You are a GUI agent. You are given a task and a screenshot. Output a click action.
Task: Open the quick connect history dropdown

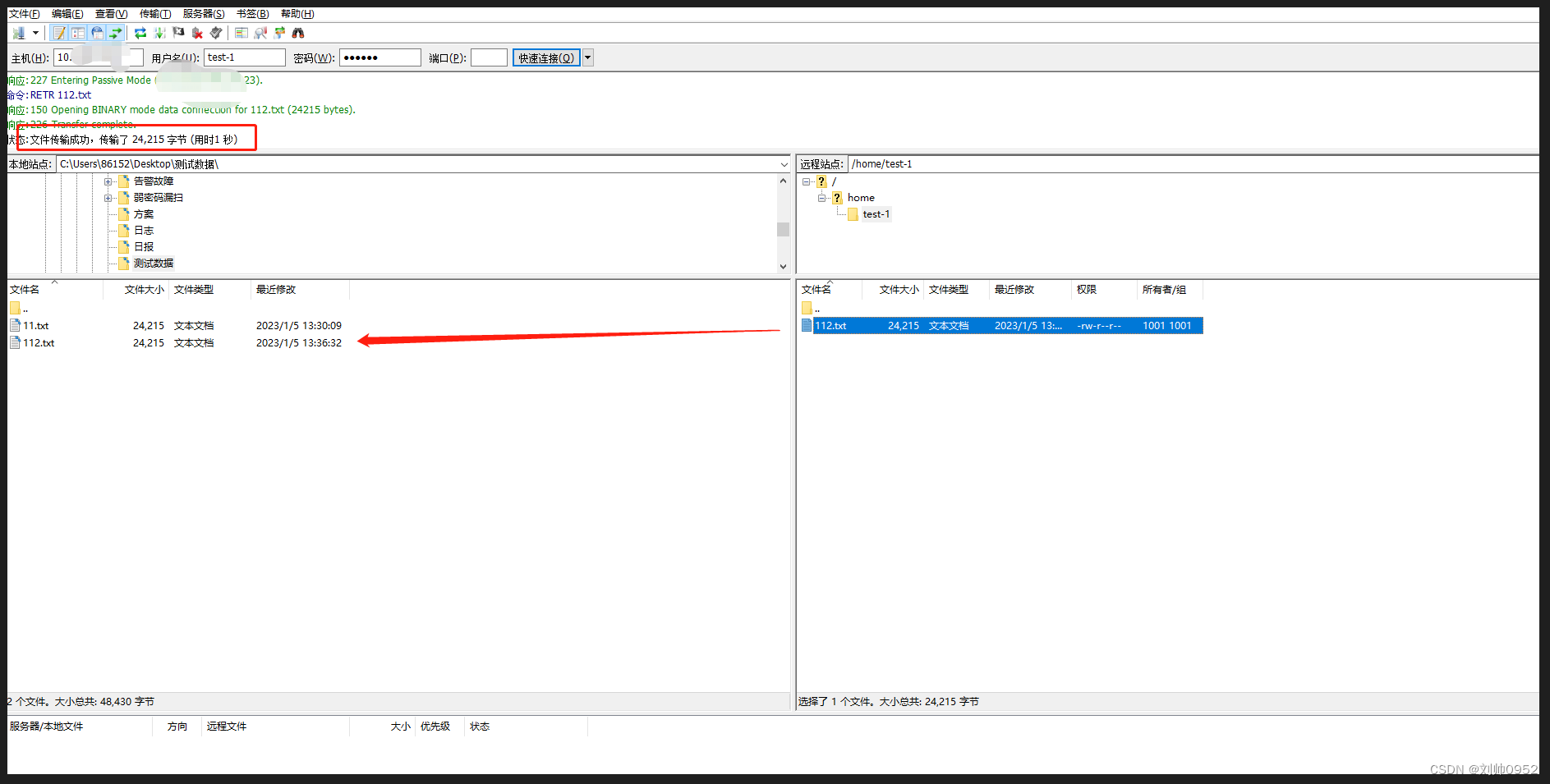(x=587, y=57)
